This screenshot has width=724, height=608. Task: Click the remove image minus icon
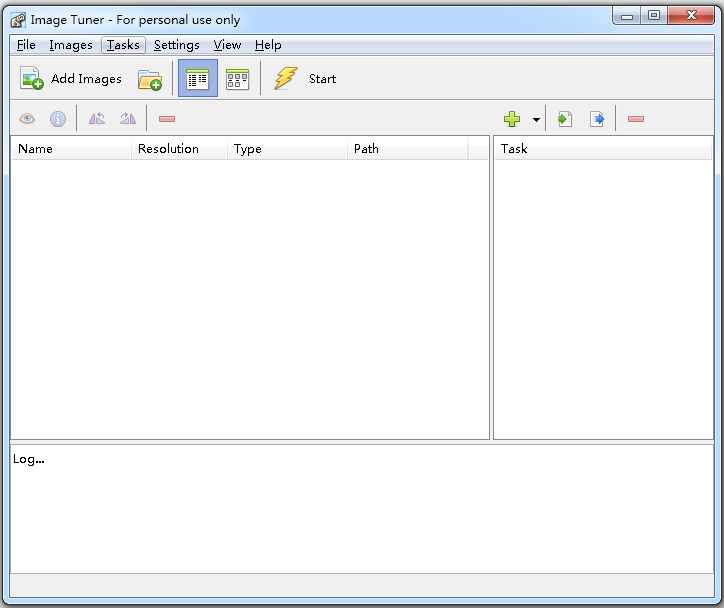tap(167, 119)
